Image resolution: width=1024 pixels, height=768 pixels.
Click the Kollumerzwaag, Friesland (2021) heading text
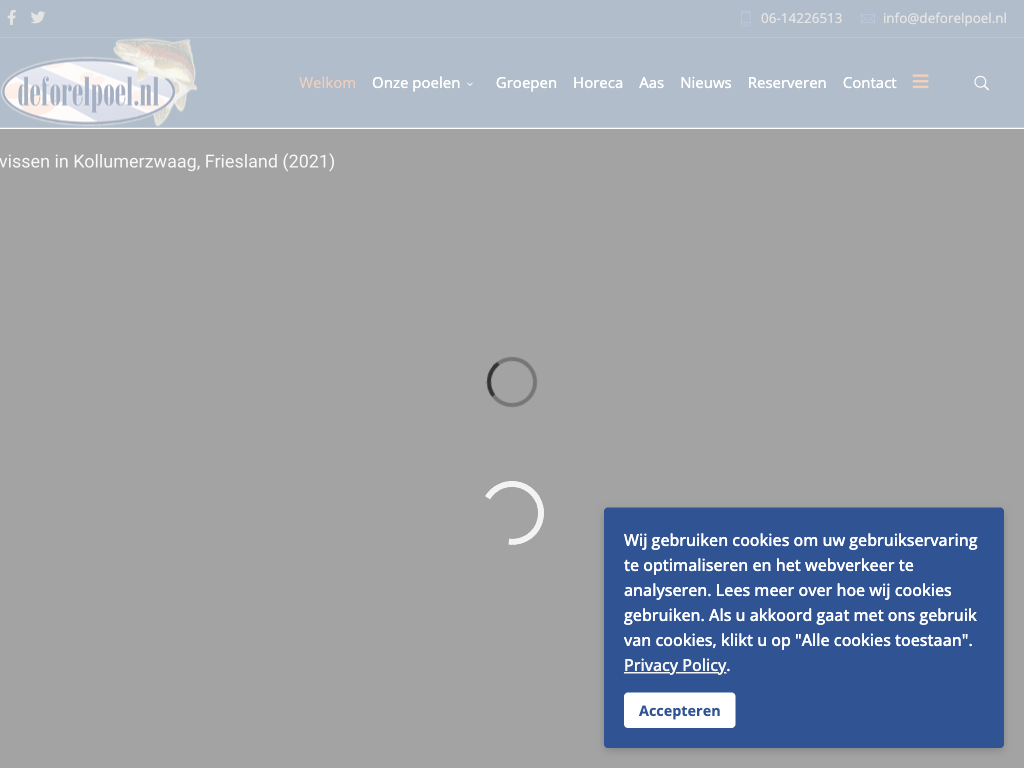pyautogui.click(x=167, y=161)
